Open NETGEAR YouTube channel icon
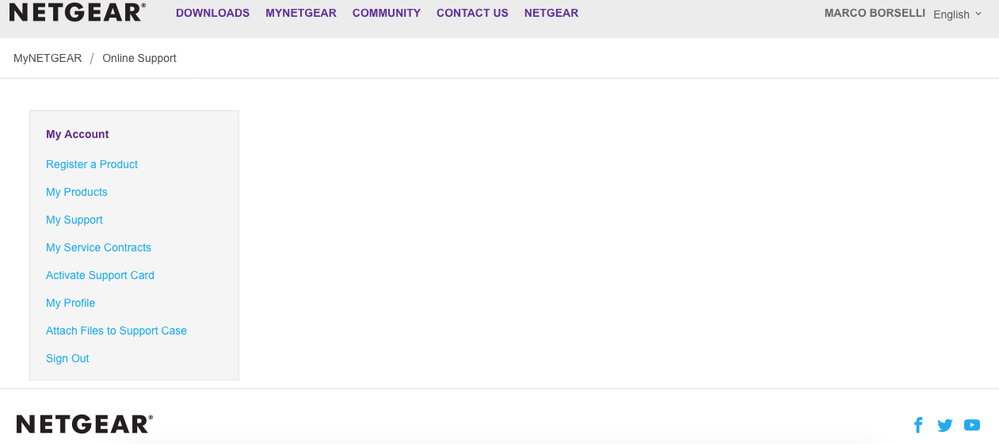The height and width of the screenshot is (444, 999). tap(972, 425)
